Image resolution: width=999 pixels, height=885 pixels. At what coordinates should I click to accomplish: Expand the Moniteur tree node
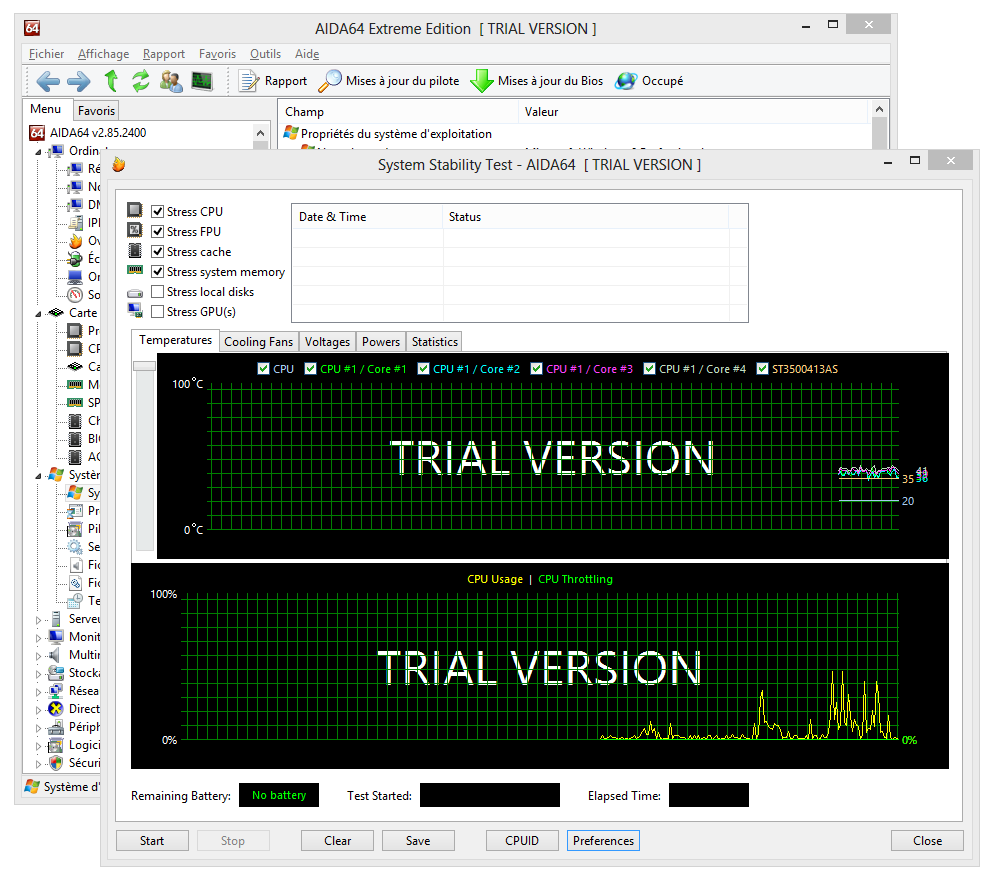coord(38,637)
